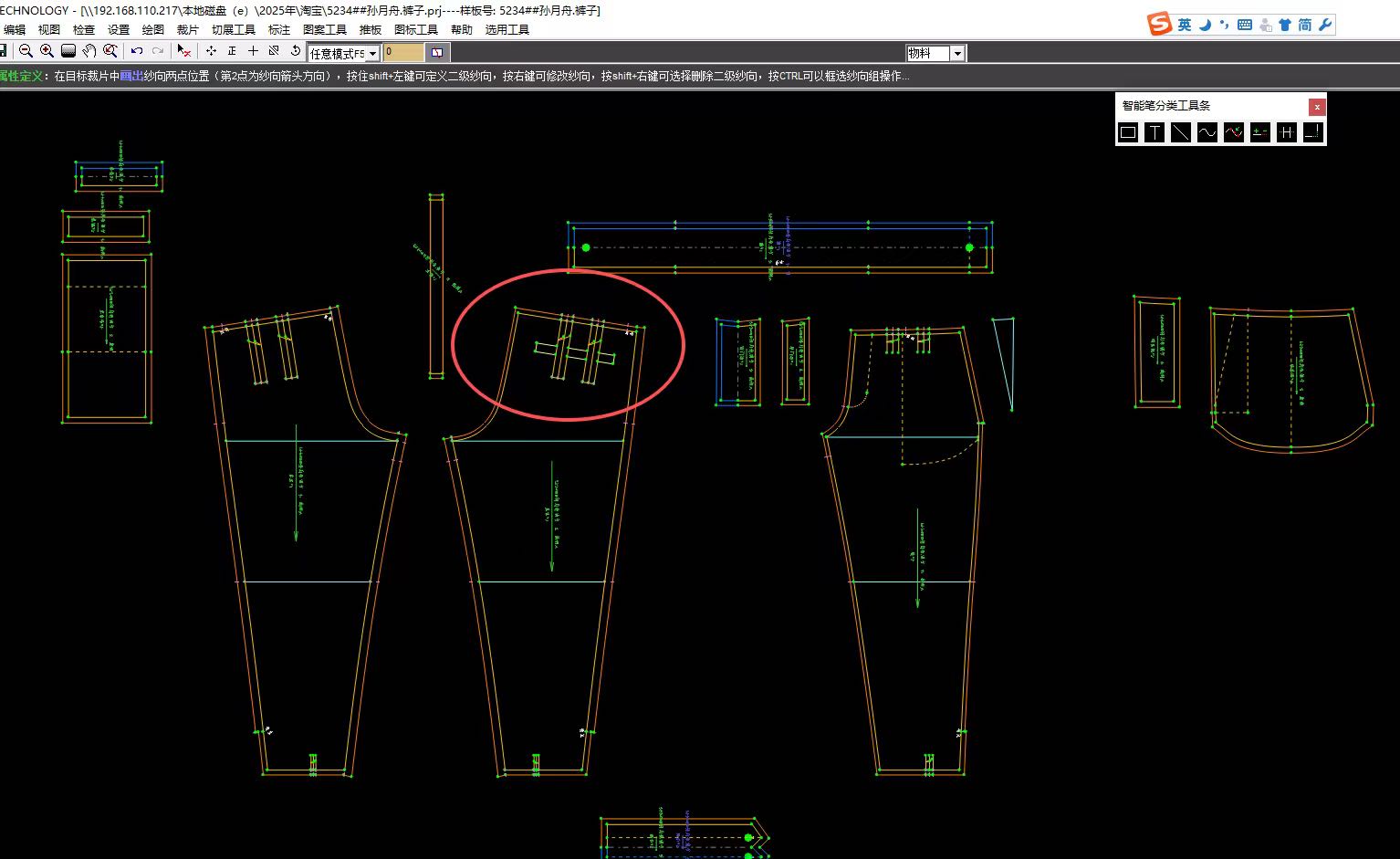
Task: Open the 推板 grading menu
Action: pos(371,30)
